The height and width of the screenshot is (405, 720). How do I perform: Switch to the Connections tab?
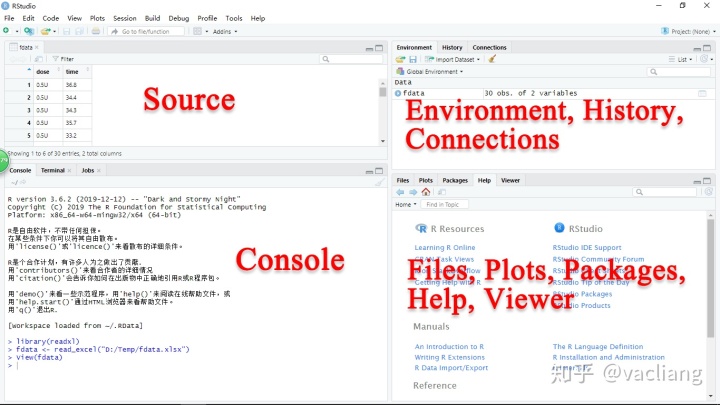click(489, 47)
